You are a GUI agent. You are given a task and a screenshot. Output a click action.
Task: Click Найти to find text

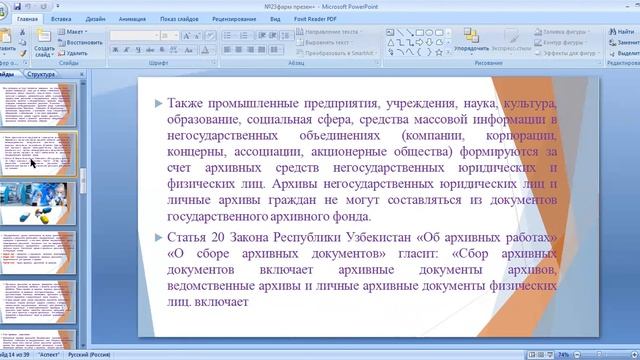[x=622, y=31]
